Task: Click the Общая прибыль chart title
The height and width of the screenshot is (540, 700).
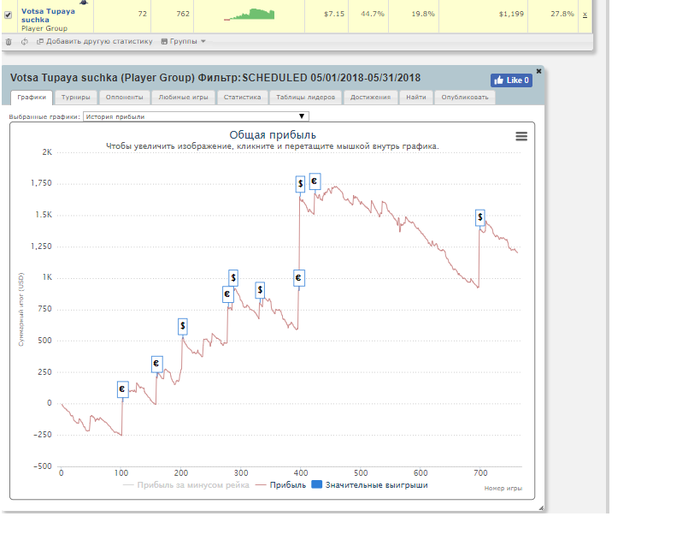Action: click(x=273, y=135)
